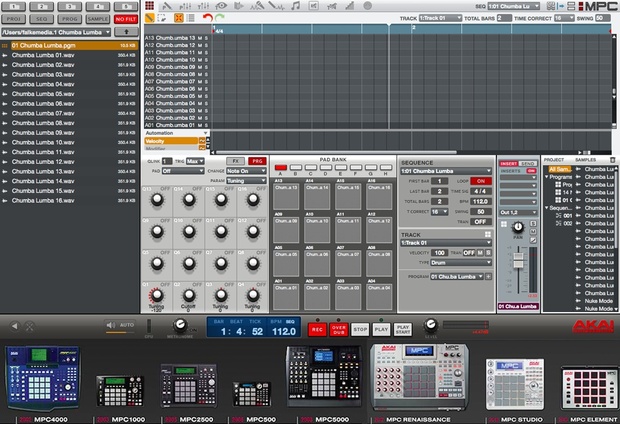Click the waveform sample edit icon
The image size is (620, 424).
(x=276, y=6)
